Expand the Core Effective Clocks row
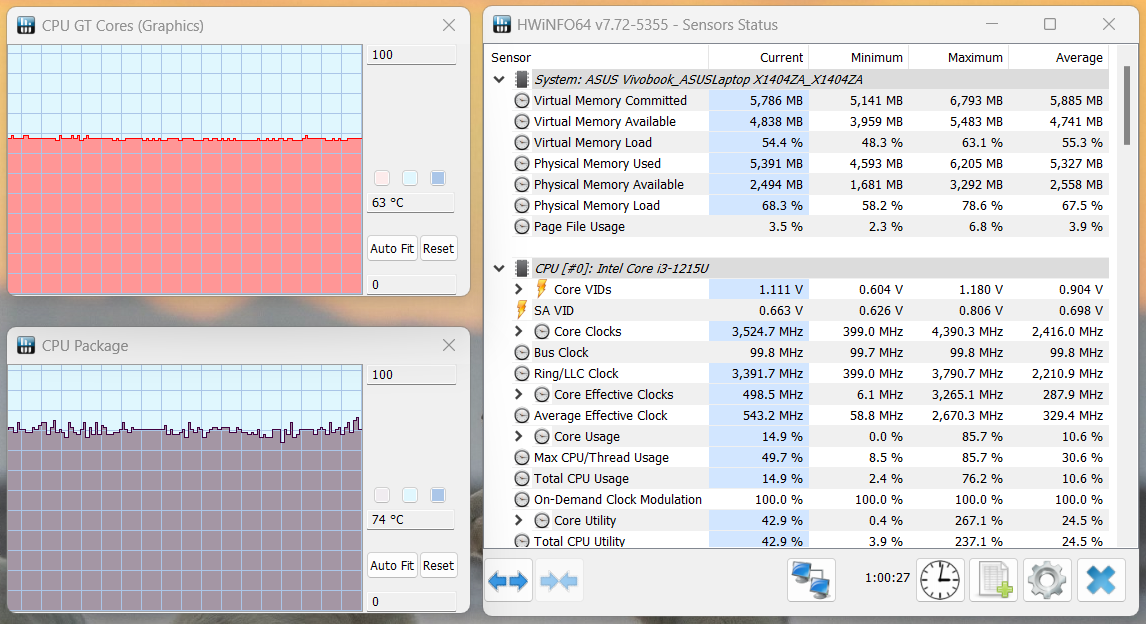This screenshot has height=624, width=1146. (x=518, y=395)
